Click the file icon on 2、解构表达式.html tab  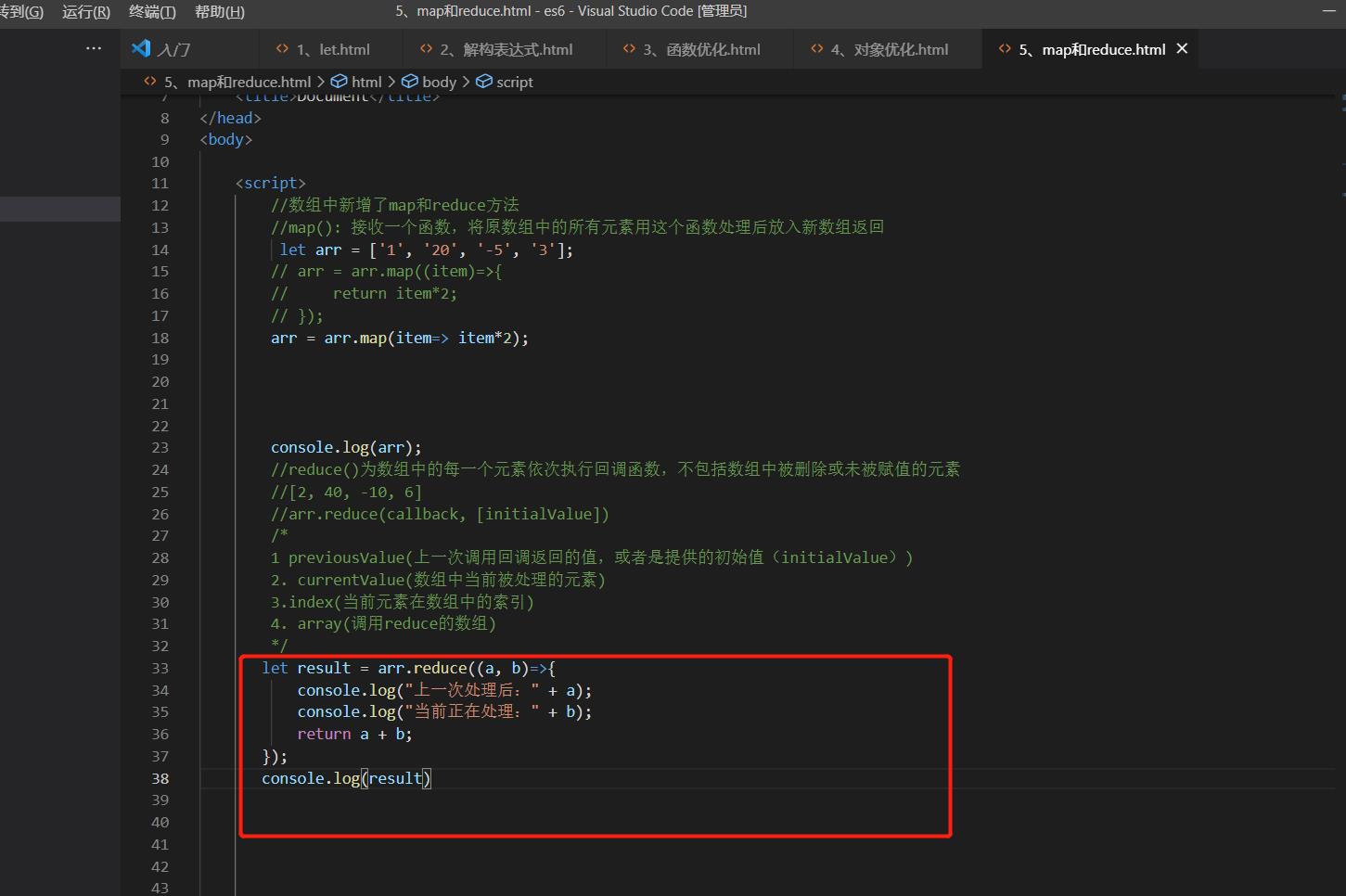[426, 49]
